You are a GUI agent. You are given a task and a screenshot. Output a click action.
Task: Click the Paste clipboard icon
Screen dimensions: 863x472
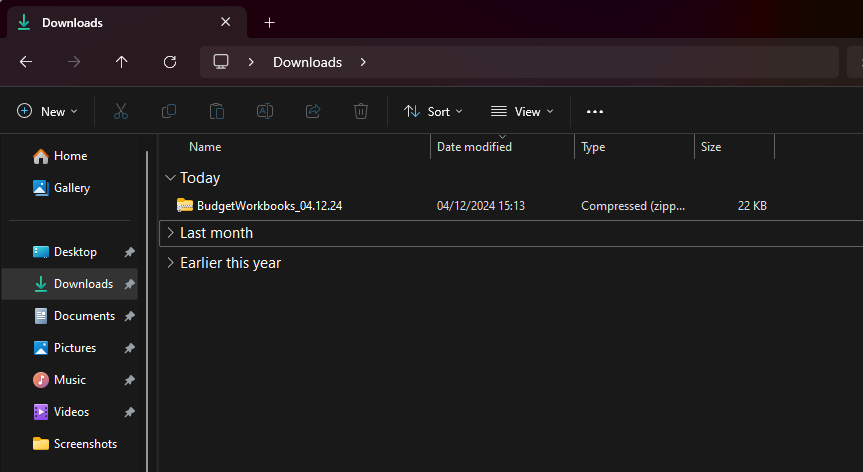[217, 111]
